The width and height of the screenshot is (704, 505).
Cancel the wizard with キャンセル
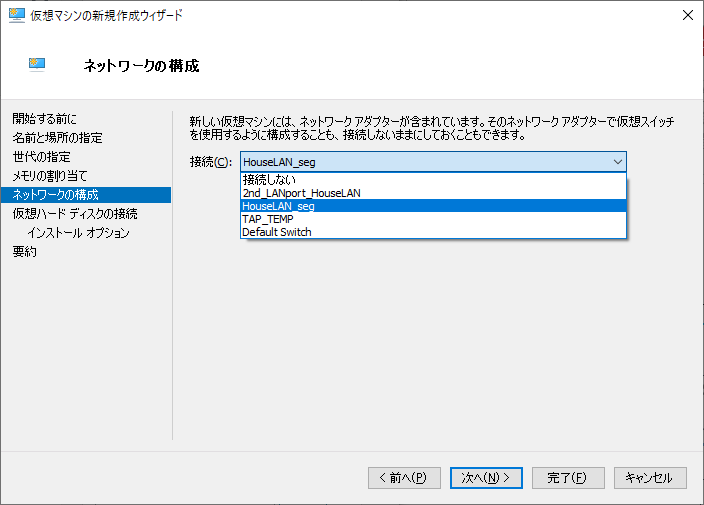pyautogui.click(x=650, y=478)
